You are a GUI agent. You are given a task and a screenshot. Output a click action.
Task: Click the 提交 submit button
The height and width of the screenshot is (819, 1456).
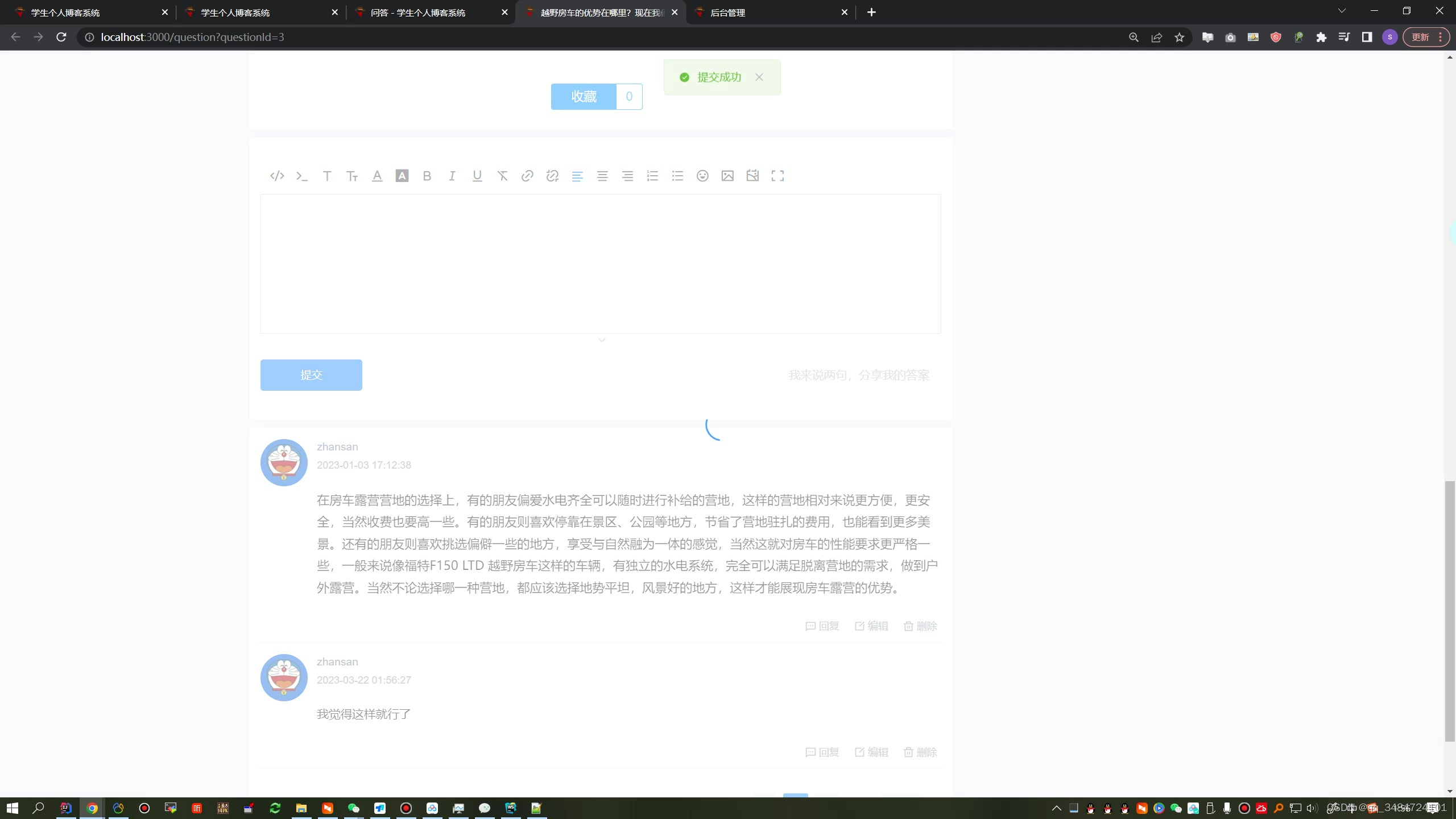coord(311,375)
